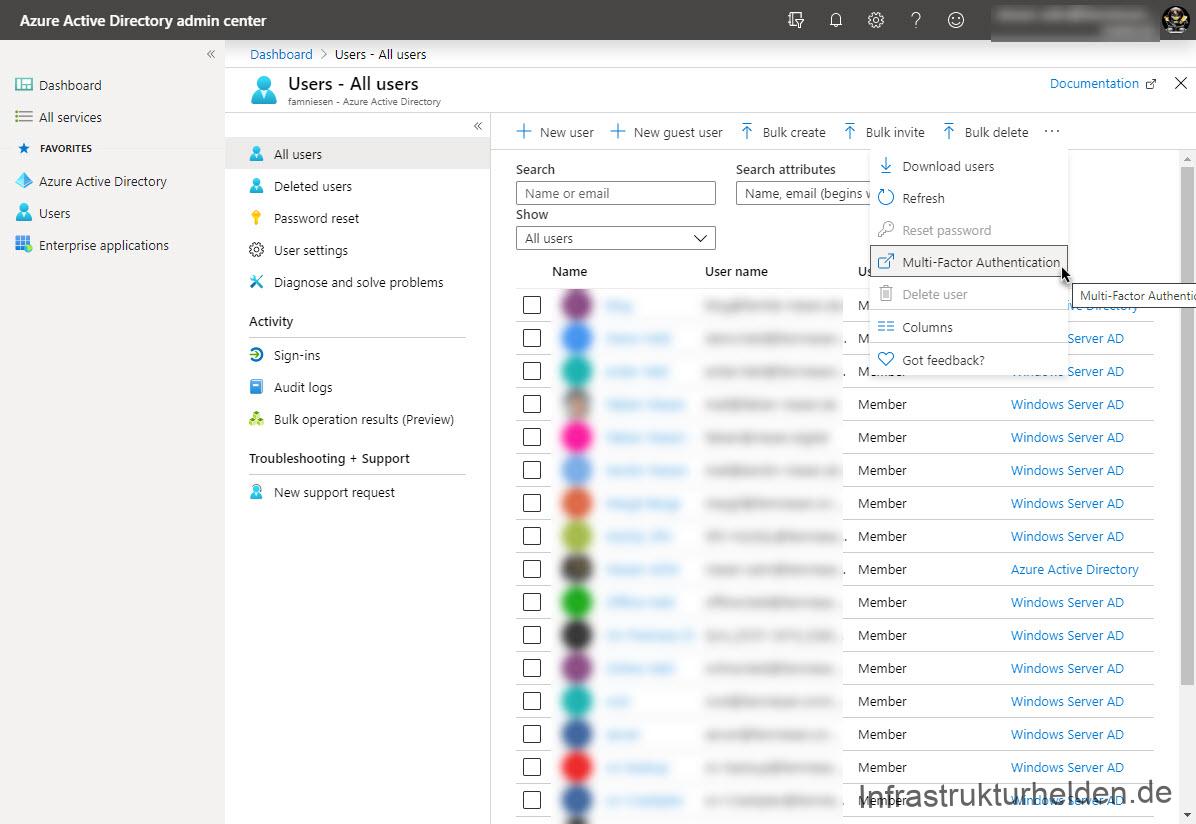Collapse the Users blade menu
Screen dimensions: 1196x824
pyautogui.click(x=477, y=126)
